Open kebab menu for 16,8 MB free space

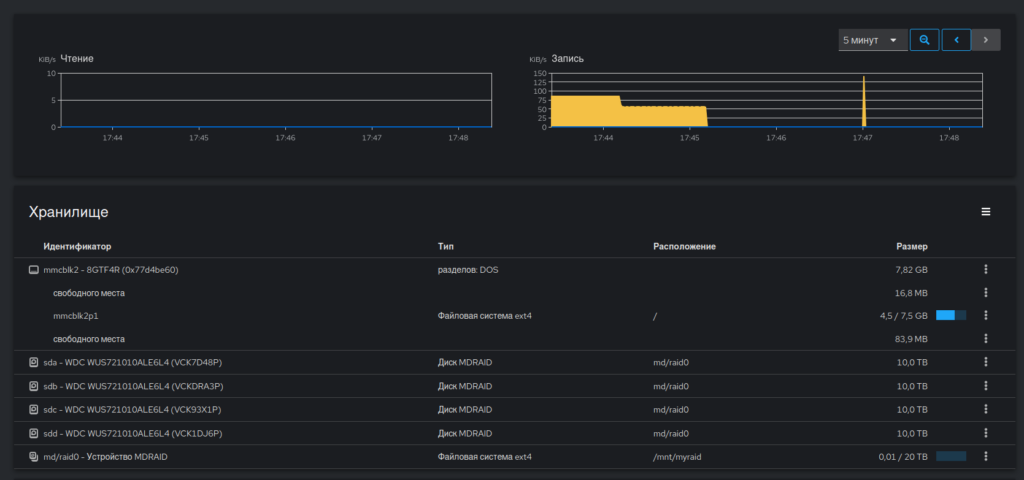tap(985, 293)
